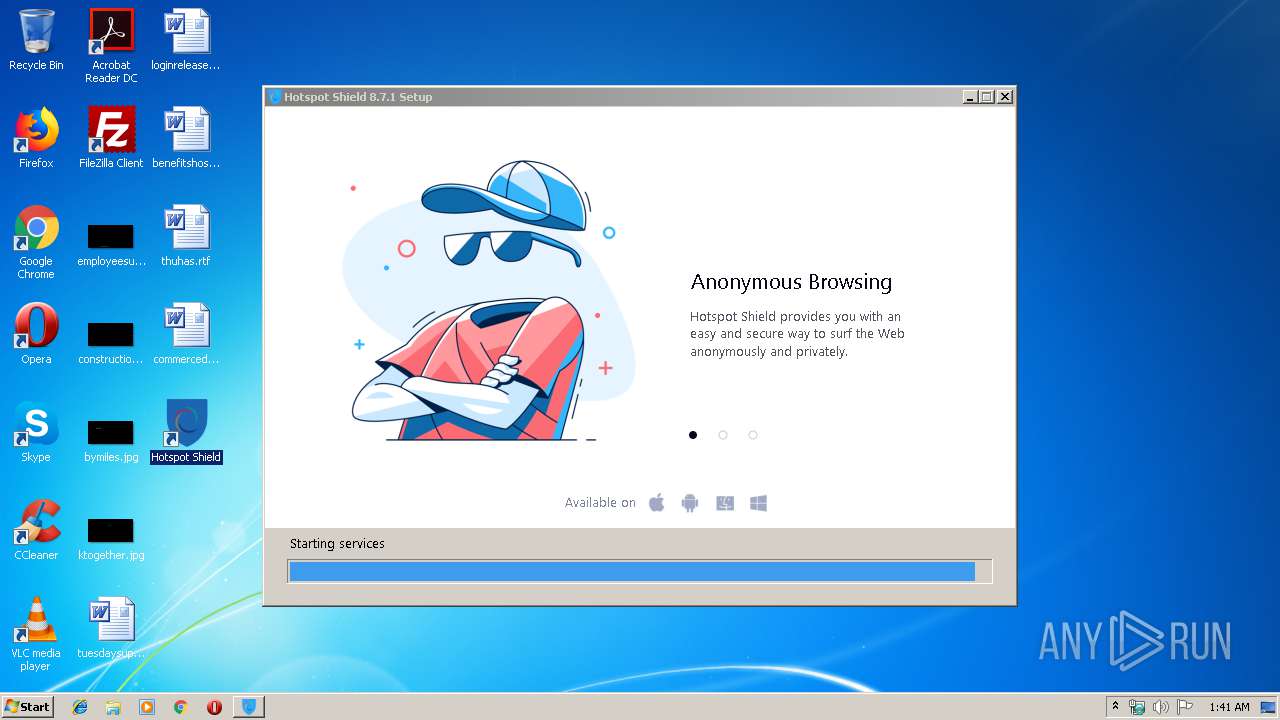Open the Windows Start menu
The width and height of the screenshot is (1280, 720).
click(x=28, y=707)
